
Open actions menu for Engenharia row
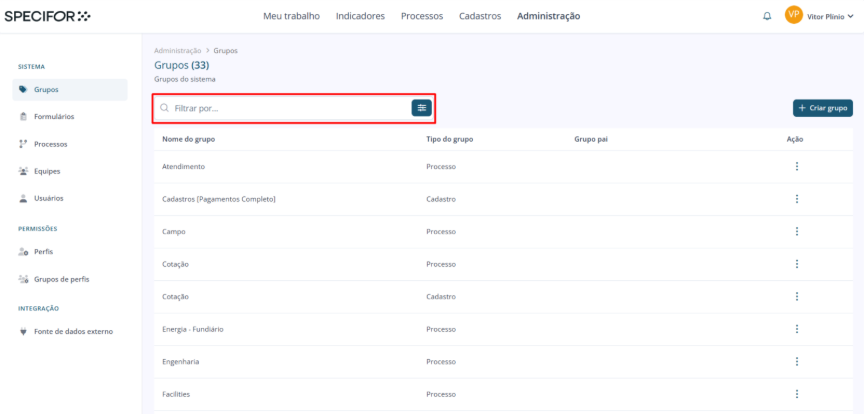(797, 362)
